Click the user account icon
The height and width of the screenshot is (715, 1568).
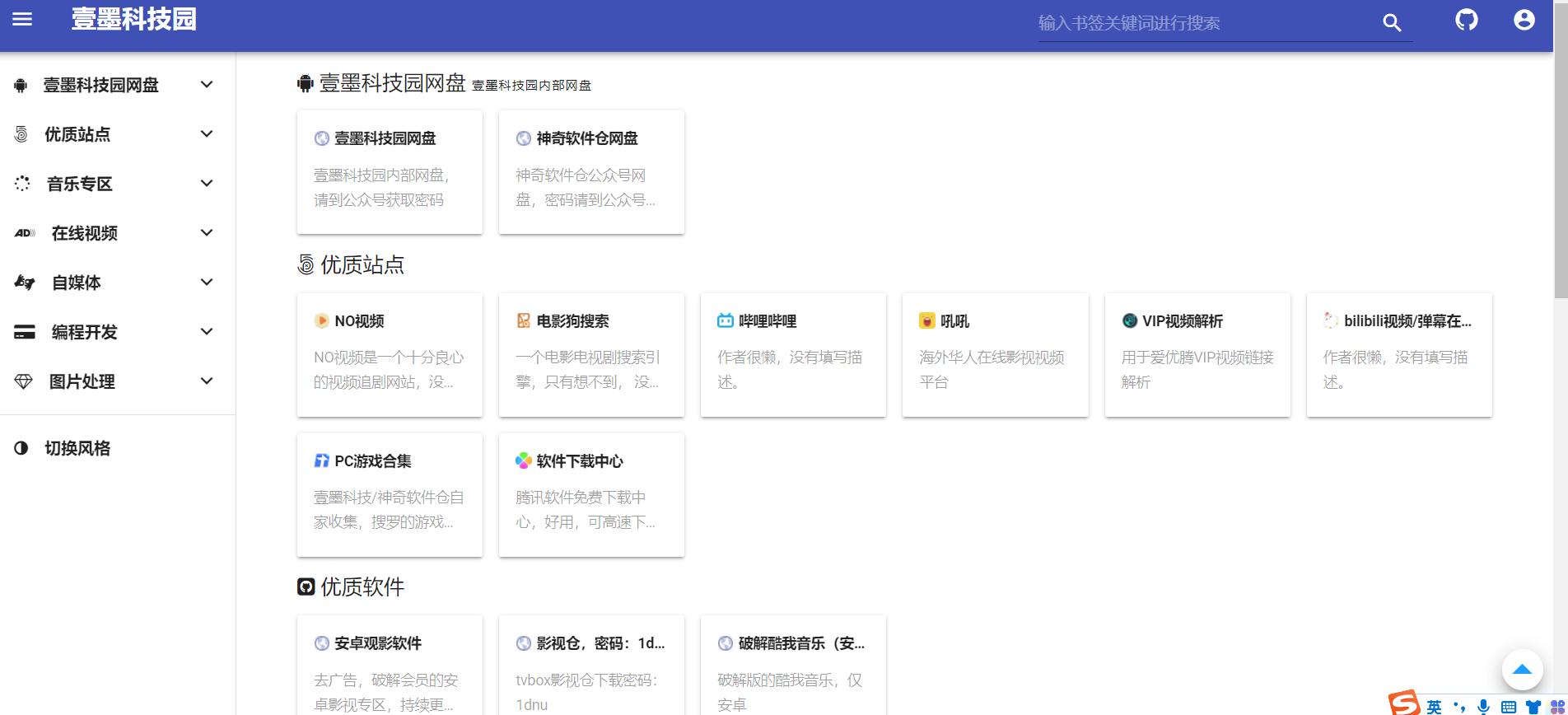1524,20
